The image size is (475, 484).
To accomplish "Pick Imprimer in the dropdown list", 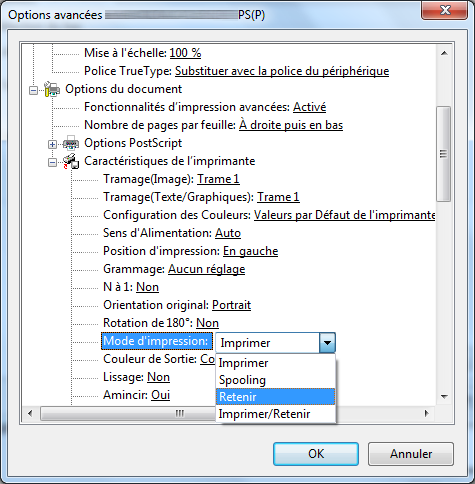I will point(275,363).
